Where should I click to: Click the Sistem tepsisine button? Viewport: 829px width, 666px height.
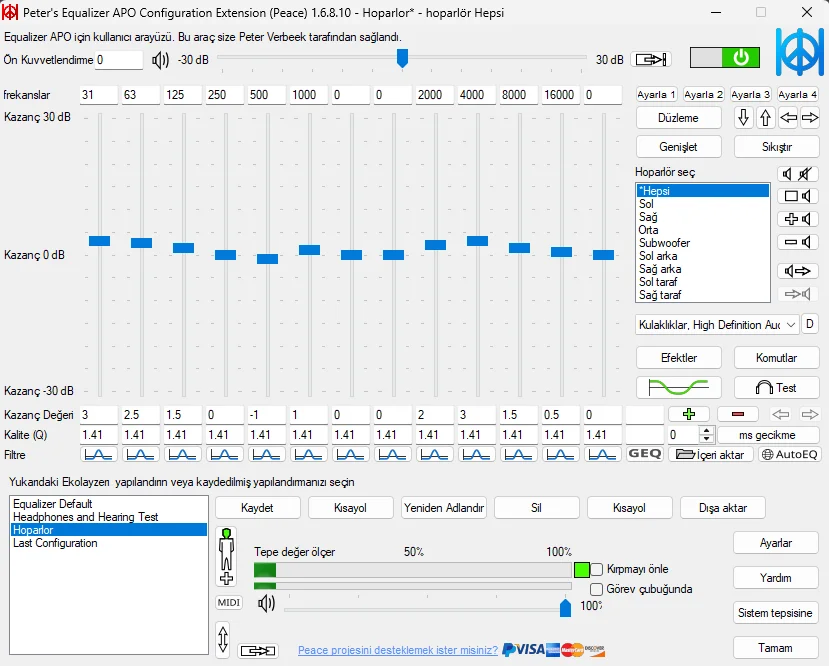pos(776,613)
